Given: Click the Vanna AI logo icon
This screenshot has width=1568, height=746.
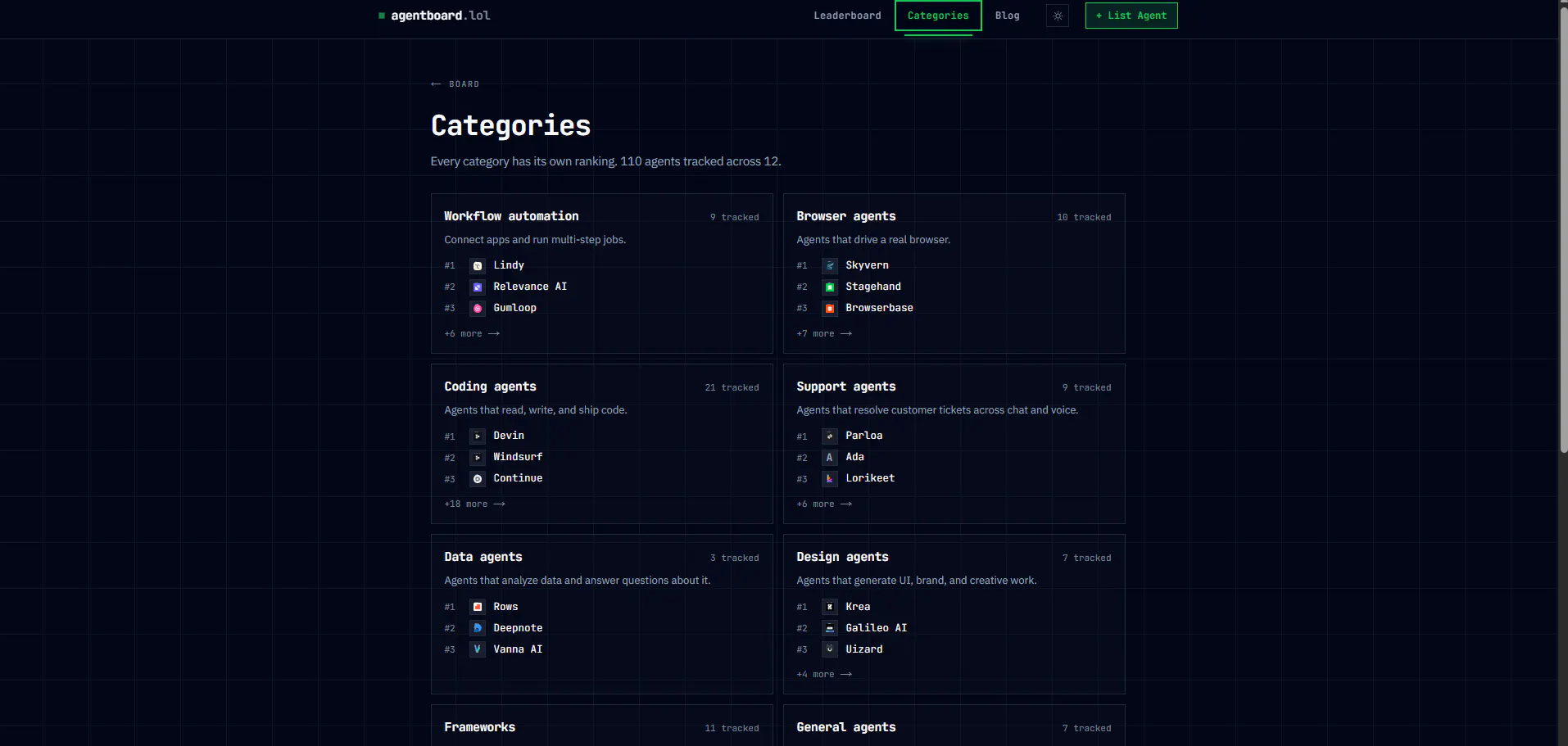Looking at the screenshot, I should click(478, 649).
